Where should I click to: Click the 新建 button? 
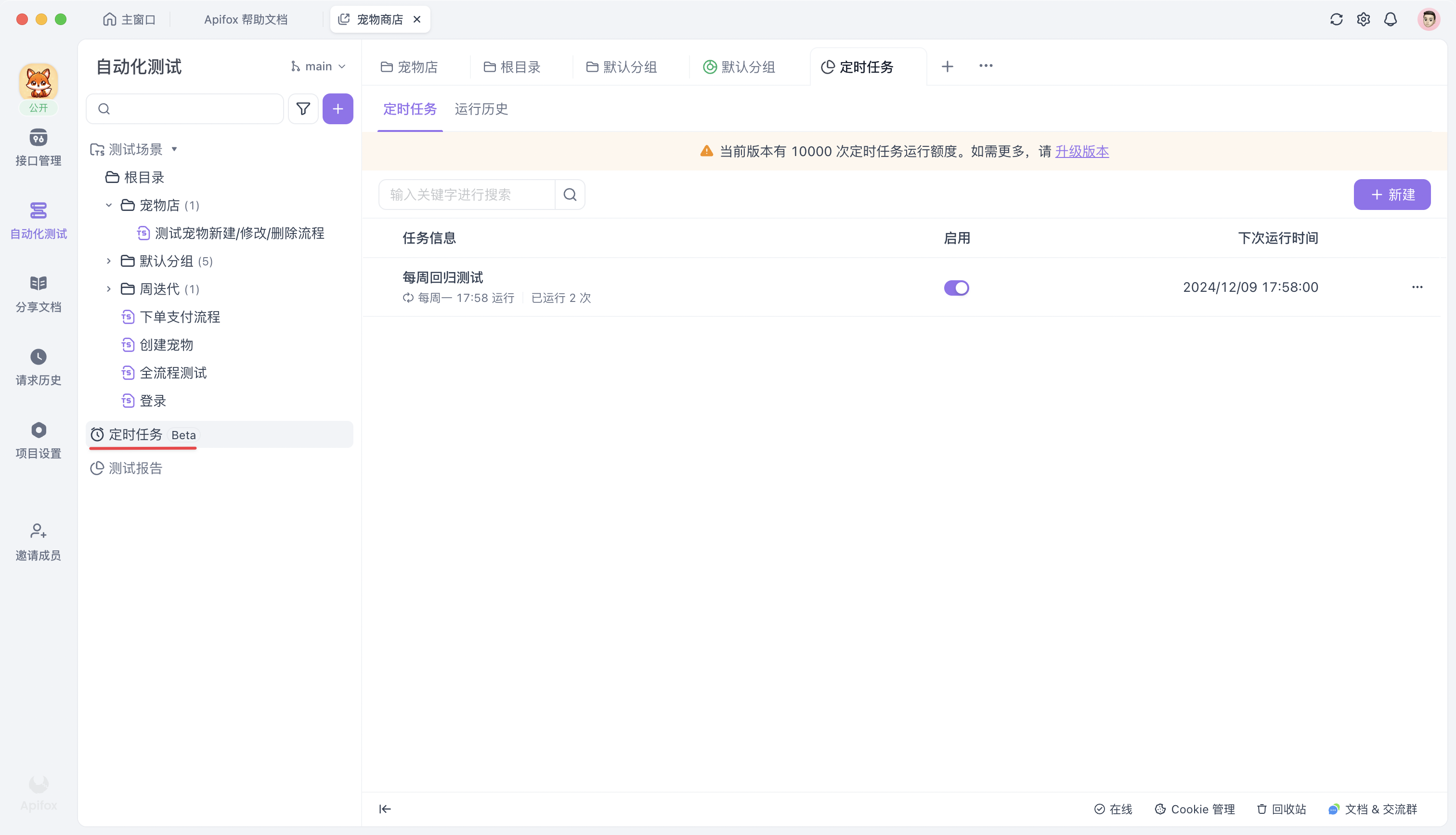[1392, 195]
